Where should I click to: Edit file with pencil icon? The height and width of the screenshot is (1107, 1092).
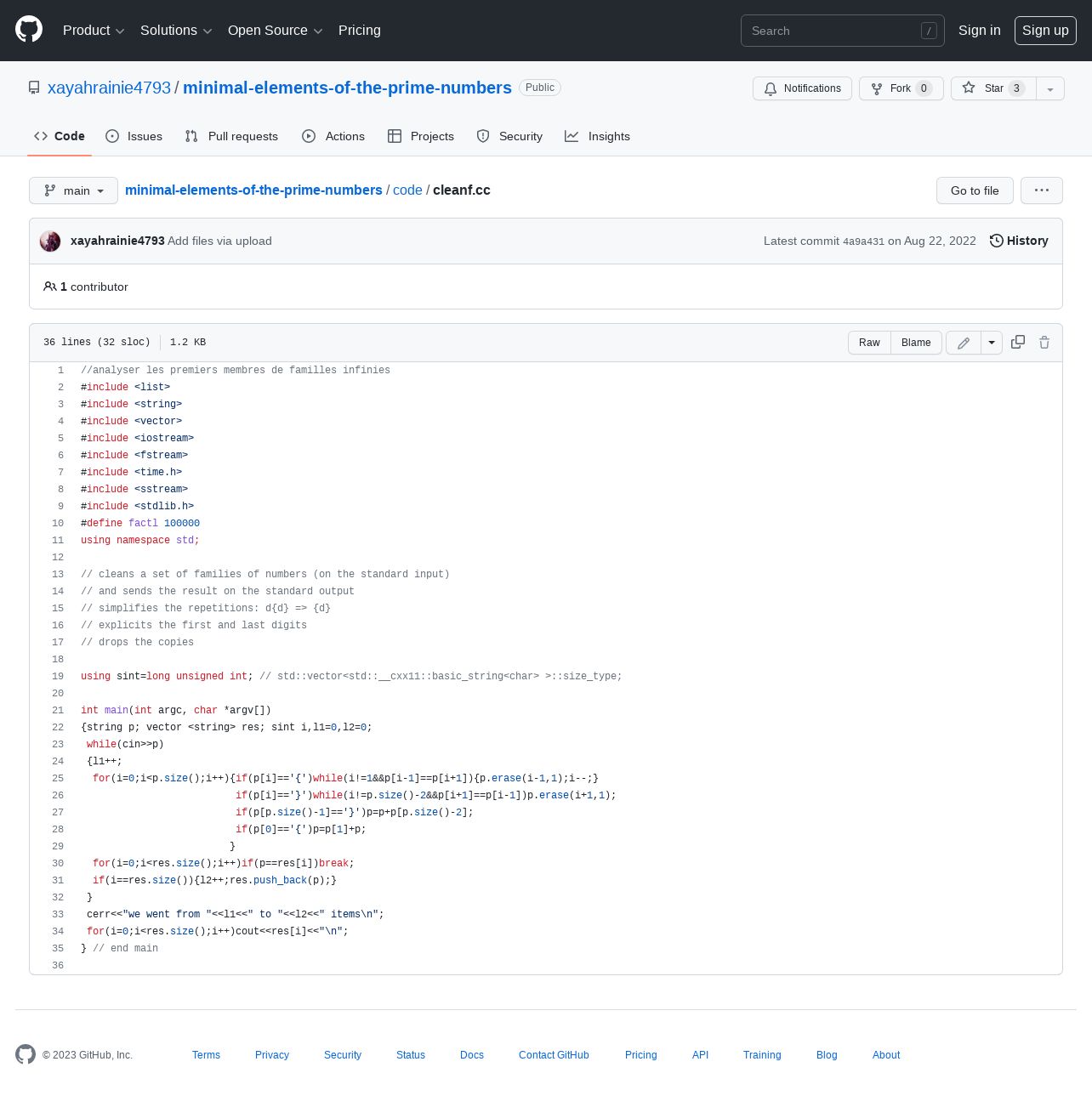pyautogui.click(x=964, y=343)
